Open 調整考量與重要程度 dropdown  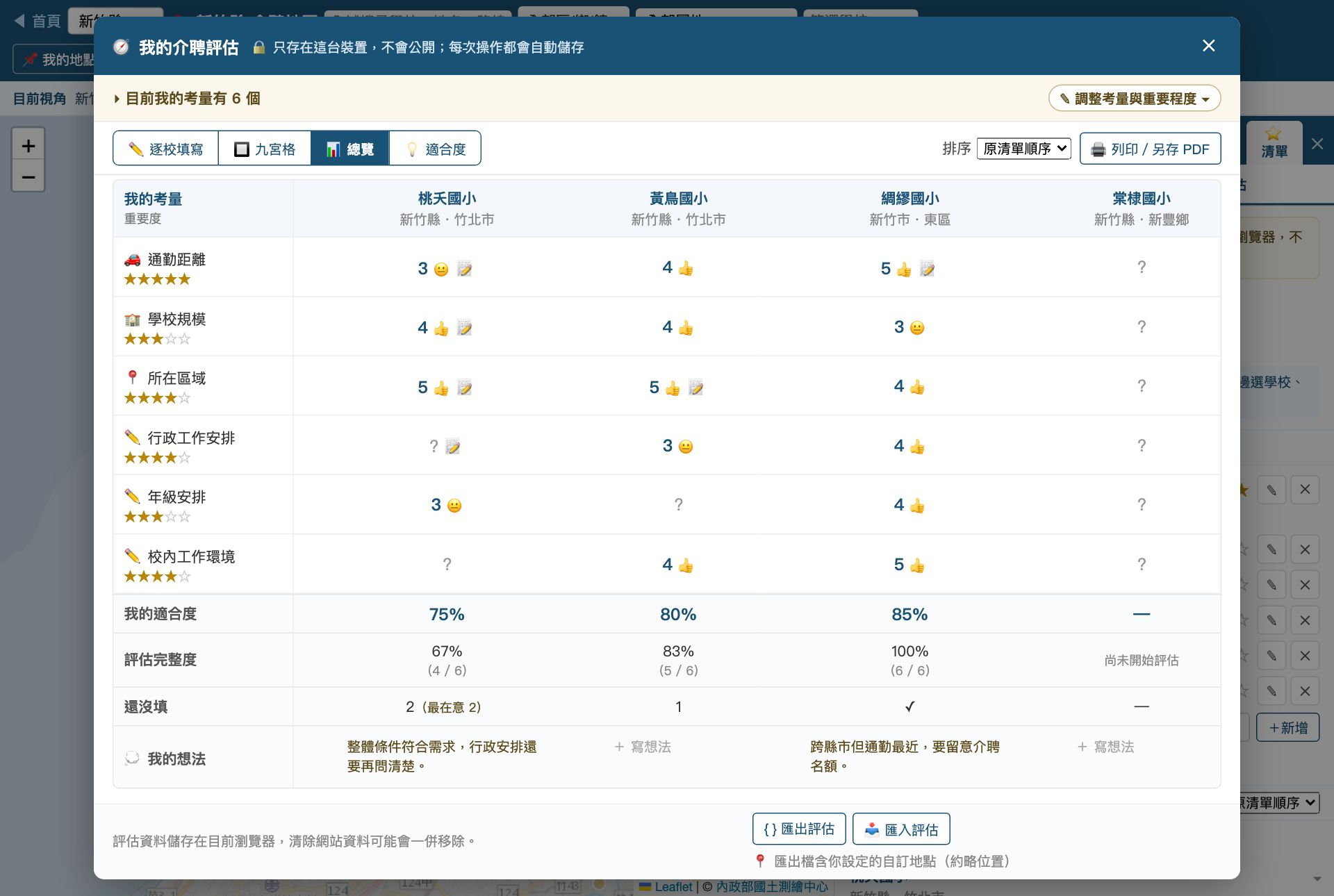click(x=1135, y=99)
